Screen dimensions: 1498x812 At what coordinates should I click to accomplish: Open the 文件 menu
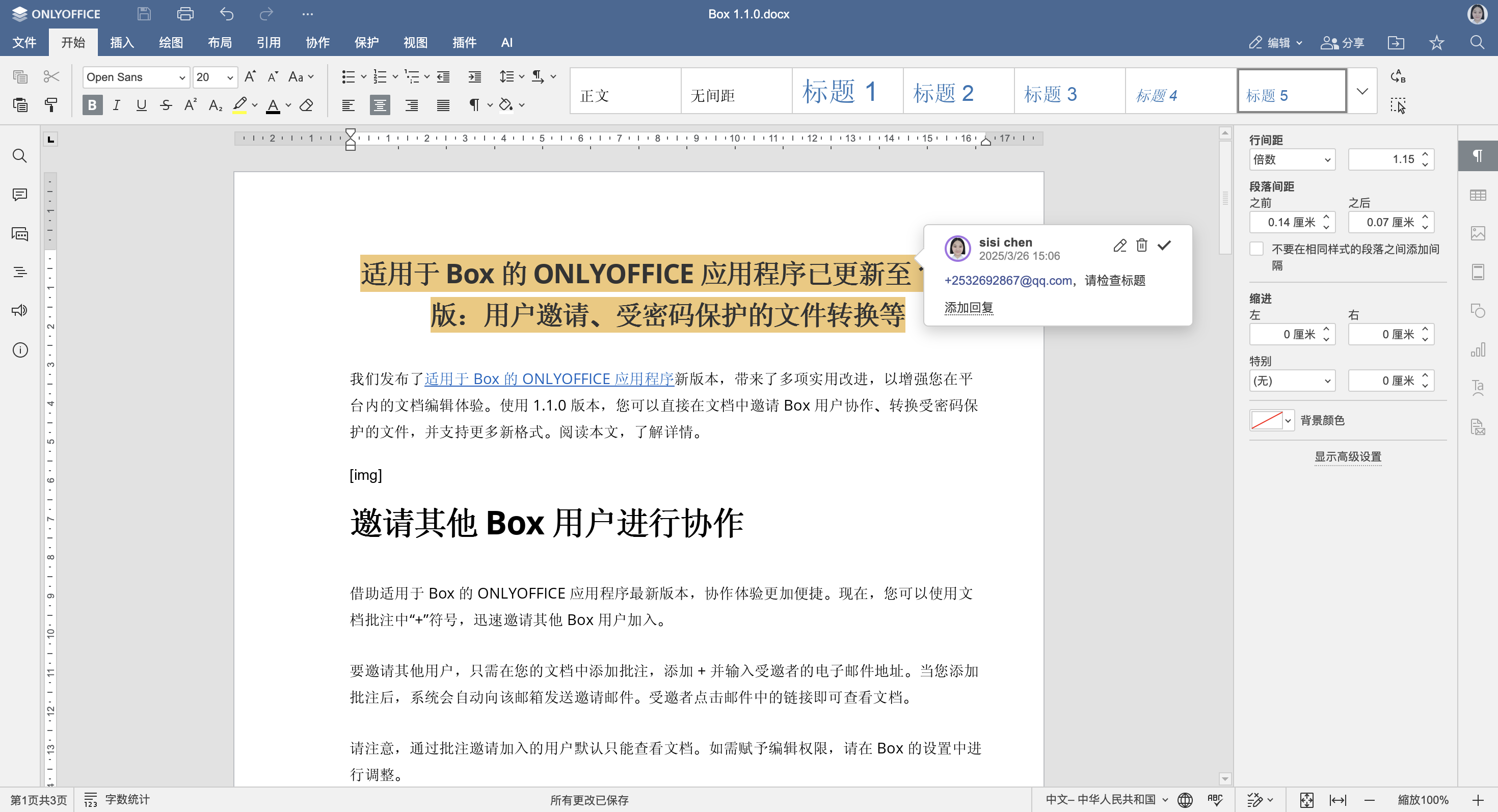[24, 42]
